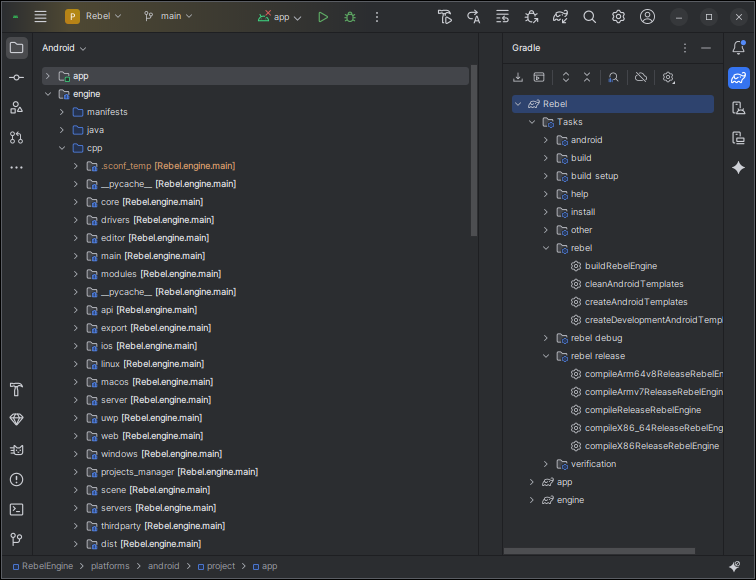The width and height of the screenshot is (756, 580).
Task: Open main branch dropdown
Action: (168, 16)
